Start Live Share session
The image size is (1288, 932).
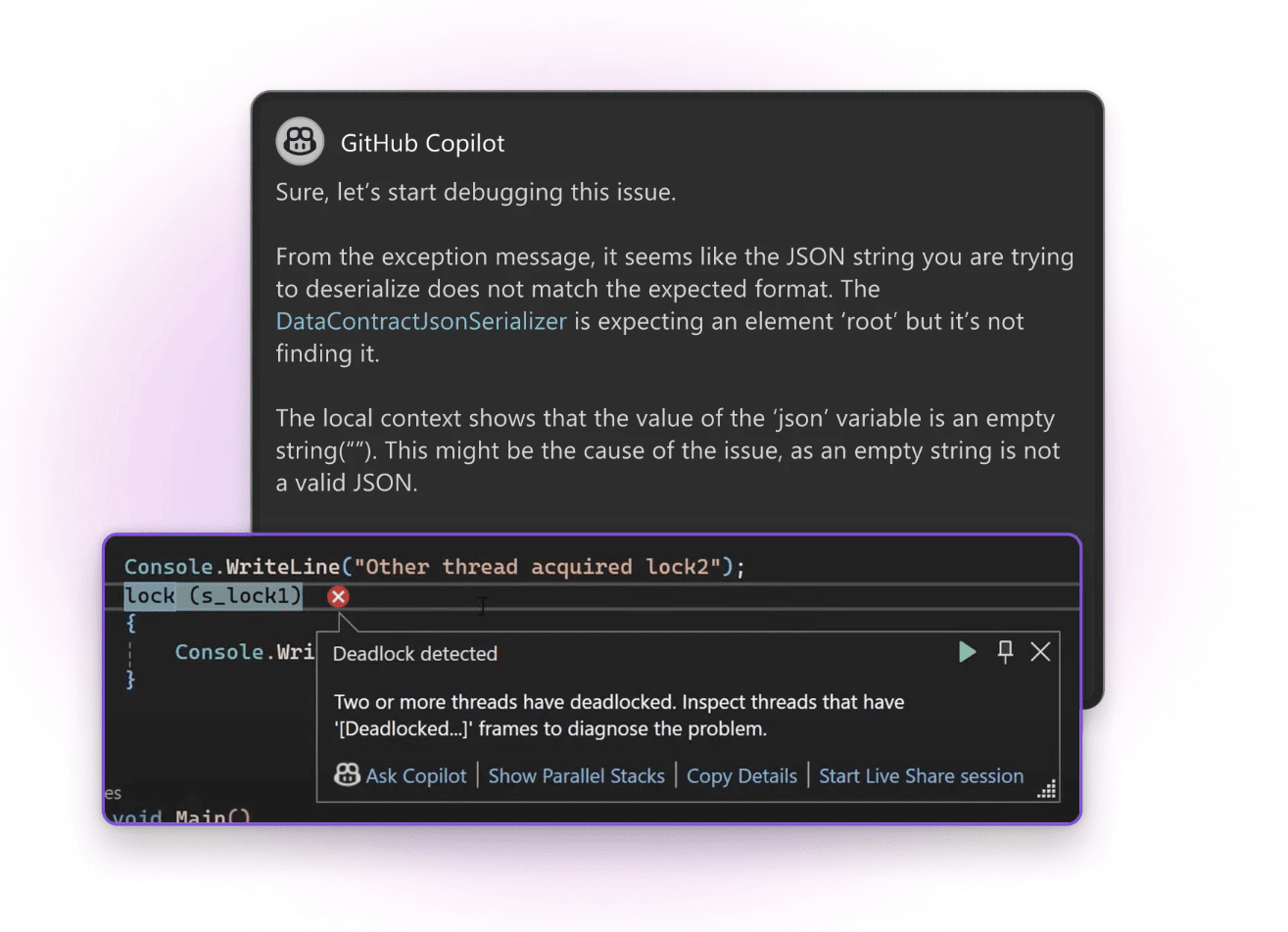pos(921,776)
